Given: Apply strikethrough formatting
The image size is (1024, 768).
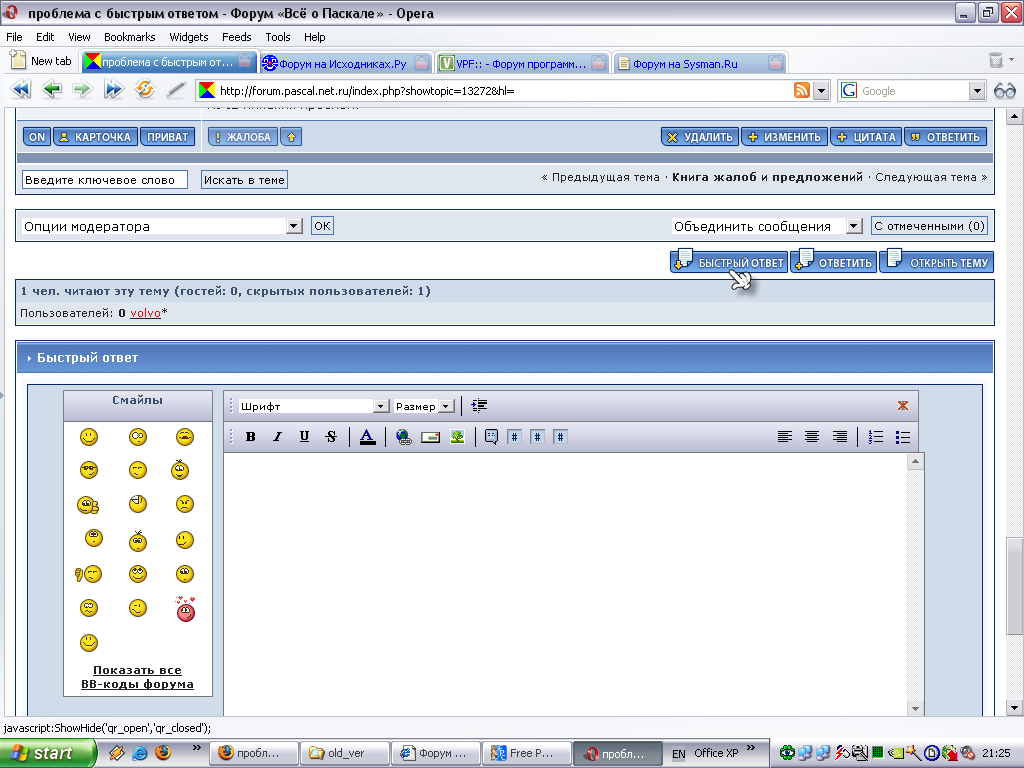Looking at the screenshot, I should pyautogui.click(x=331, y=437).
